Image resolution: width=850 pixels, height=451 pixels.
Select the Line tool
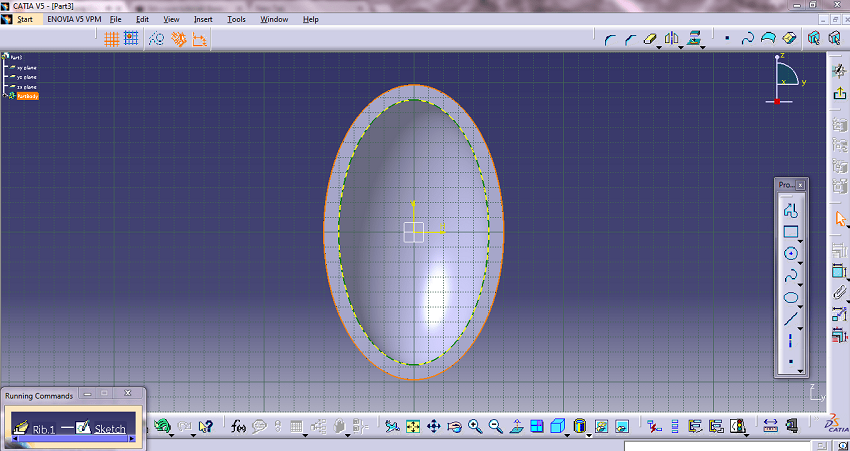pos(791,319)
